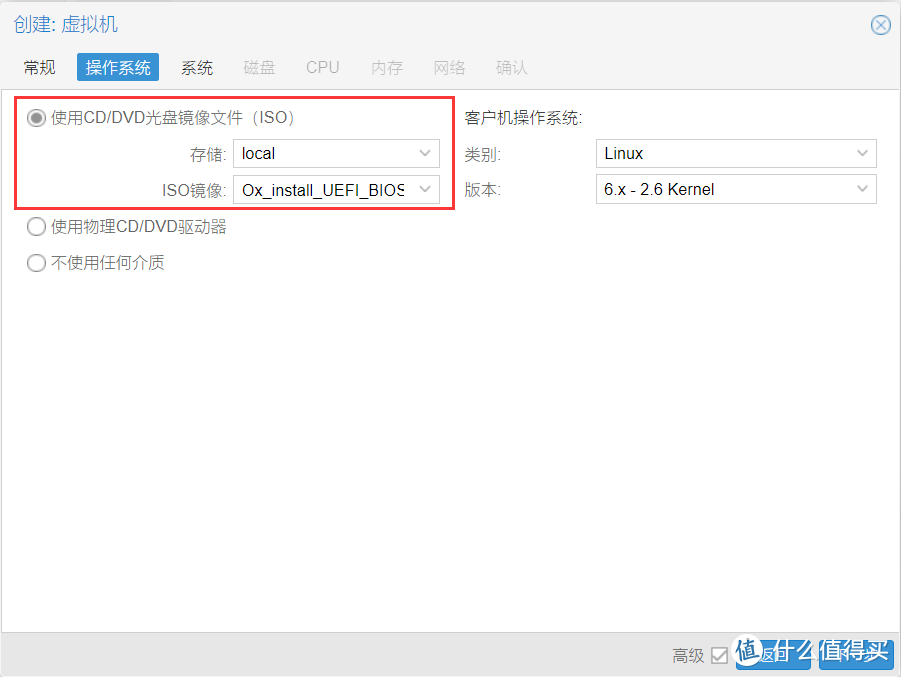901x677 pixels.
Task: Select the "使用CD/DVD光盘镜像文件 (ISO)" radio button
Action: (36, 117)
